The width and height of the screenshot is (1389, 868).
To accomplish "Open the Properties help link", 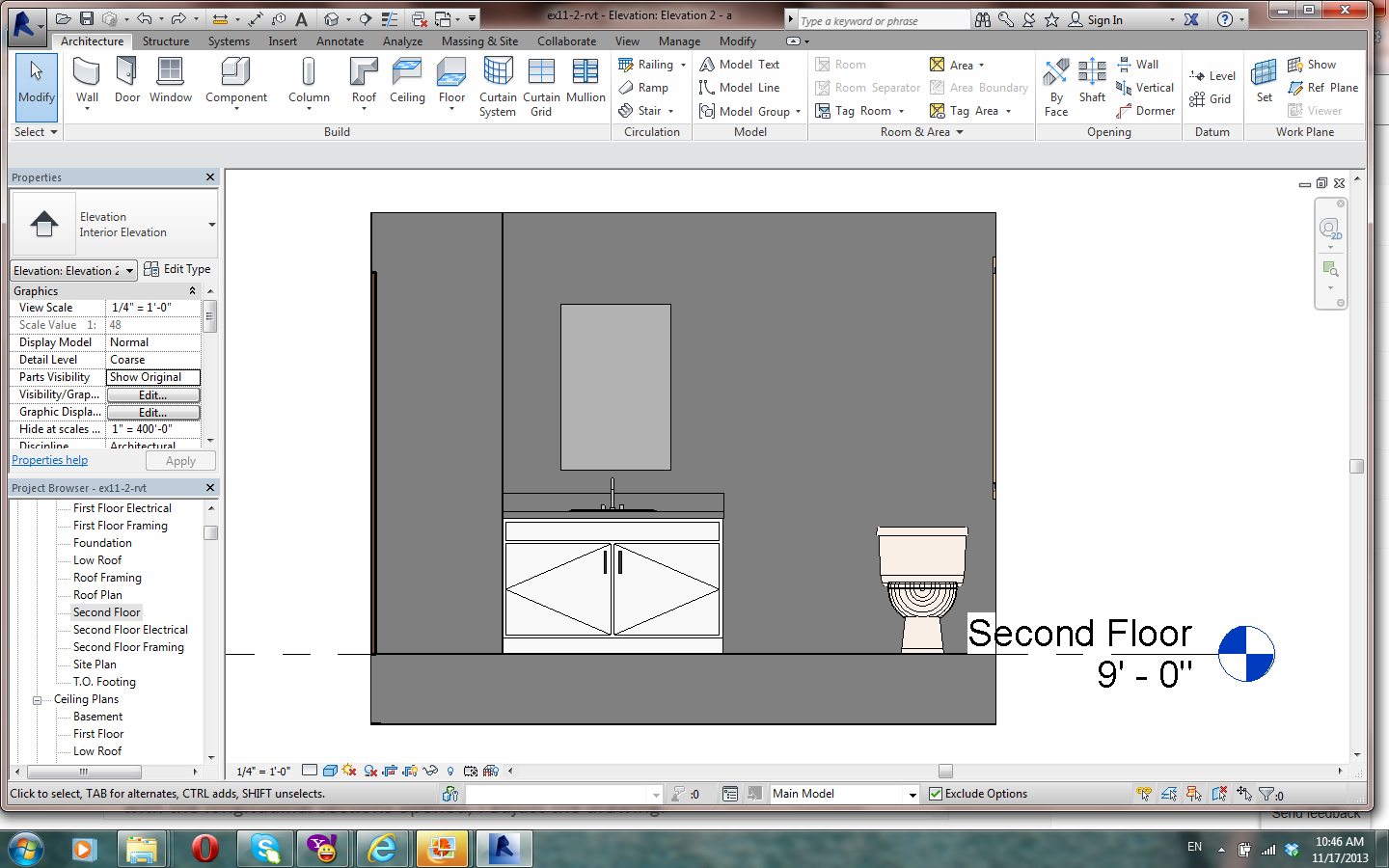I will pos(49,460).
